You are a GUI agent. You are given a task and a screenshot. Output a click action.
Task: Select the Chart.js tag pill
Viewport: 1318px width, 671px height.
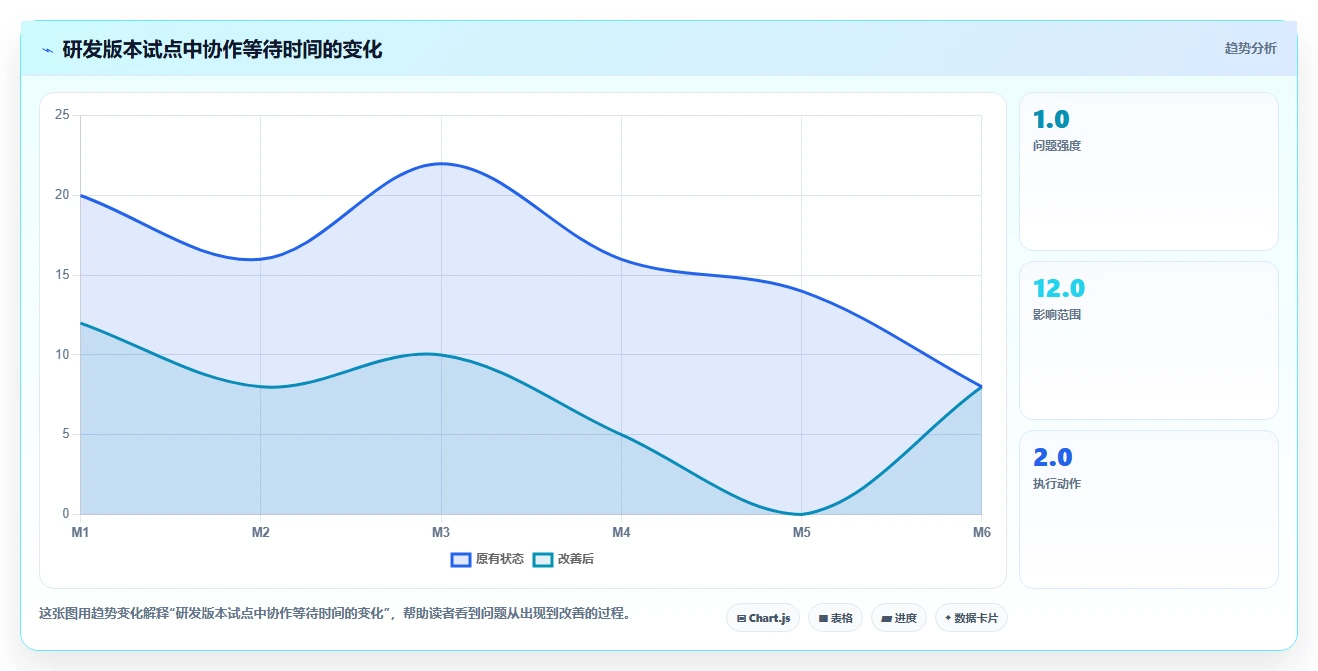point(763,618)
